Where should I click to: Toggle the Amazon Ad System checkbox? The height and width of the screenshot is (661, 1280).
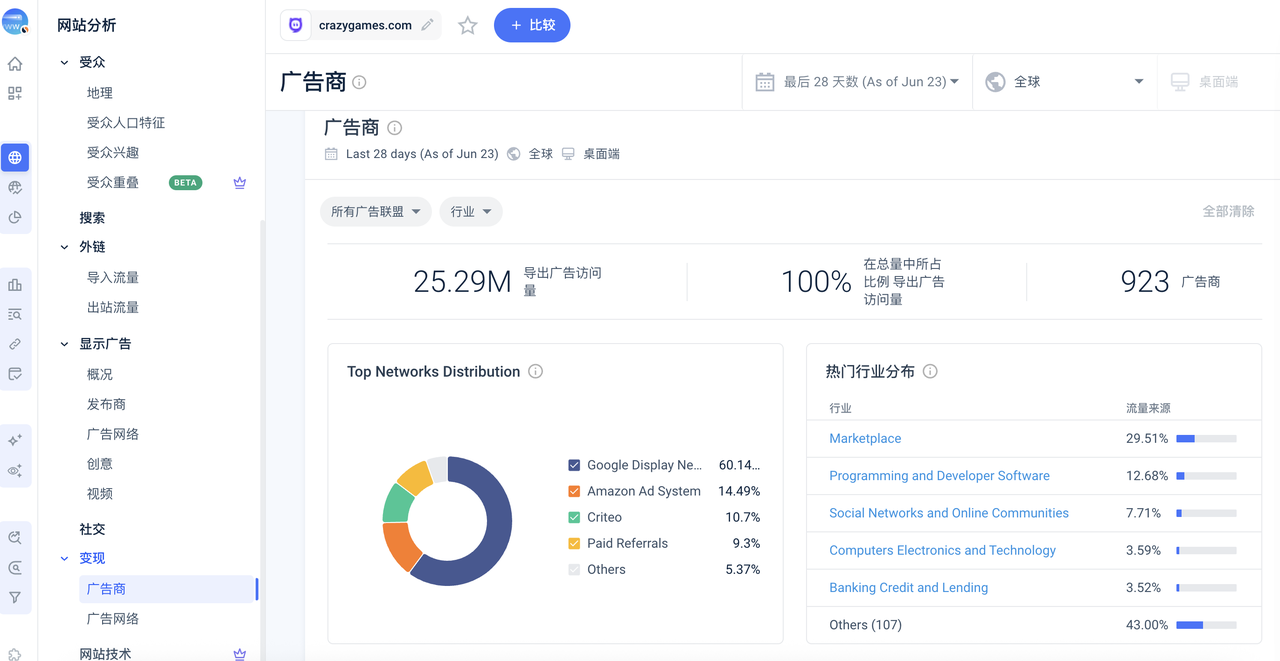pos(574,491)
